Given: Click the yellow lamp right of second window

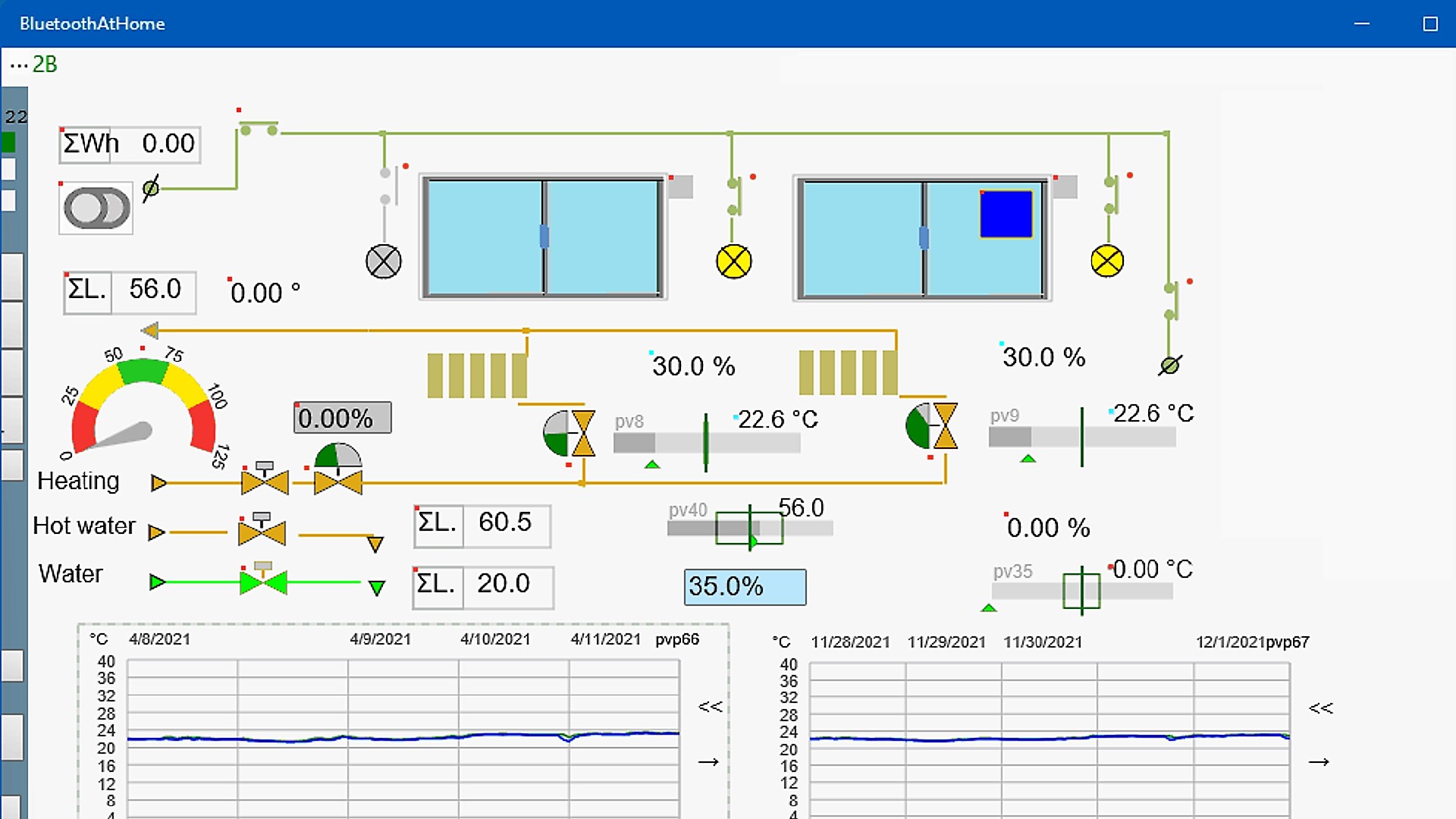Looking at the screenshot, I should tap(1106, 262).
